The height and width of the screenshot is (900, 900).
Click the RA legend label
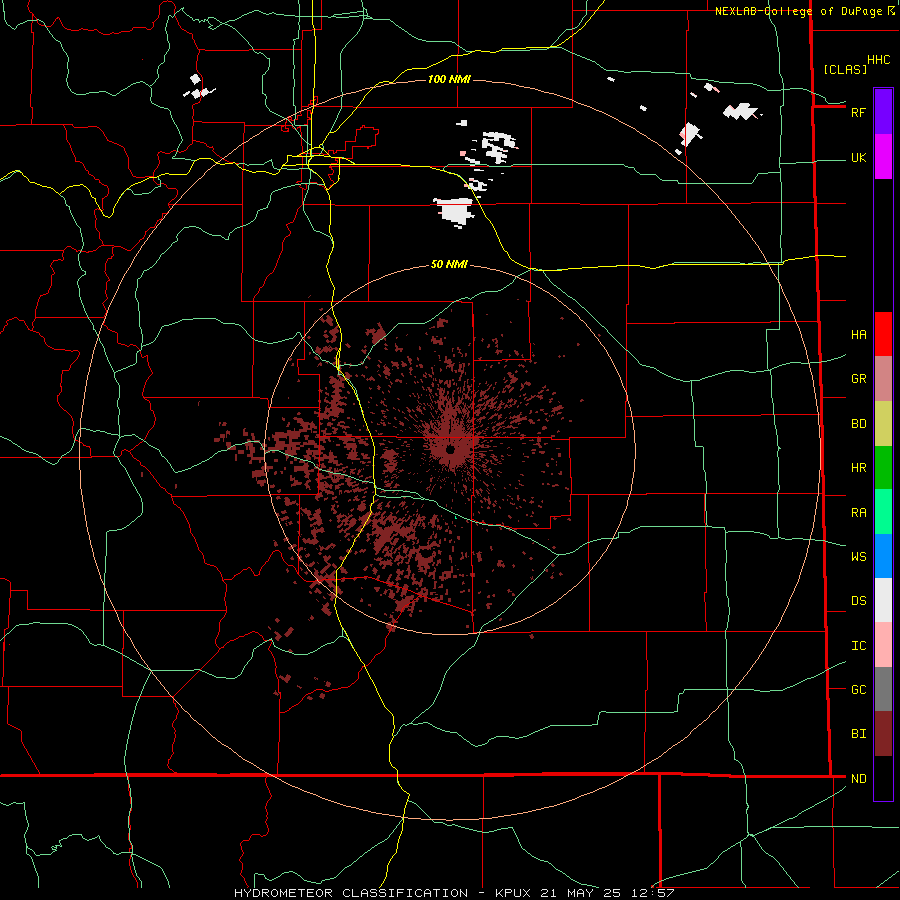[858, 513]
